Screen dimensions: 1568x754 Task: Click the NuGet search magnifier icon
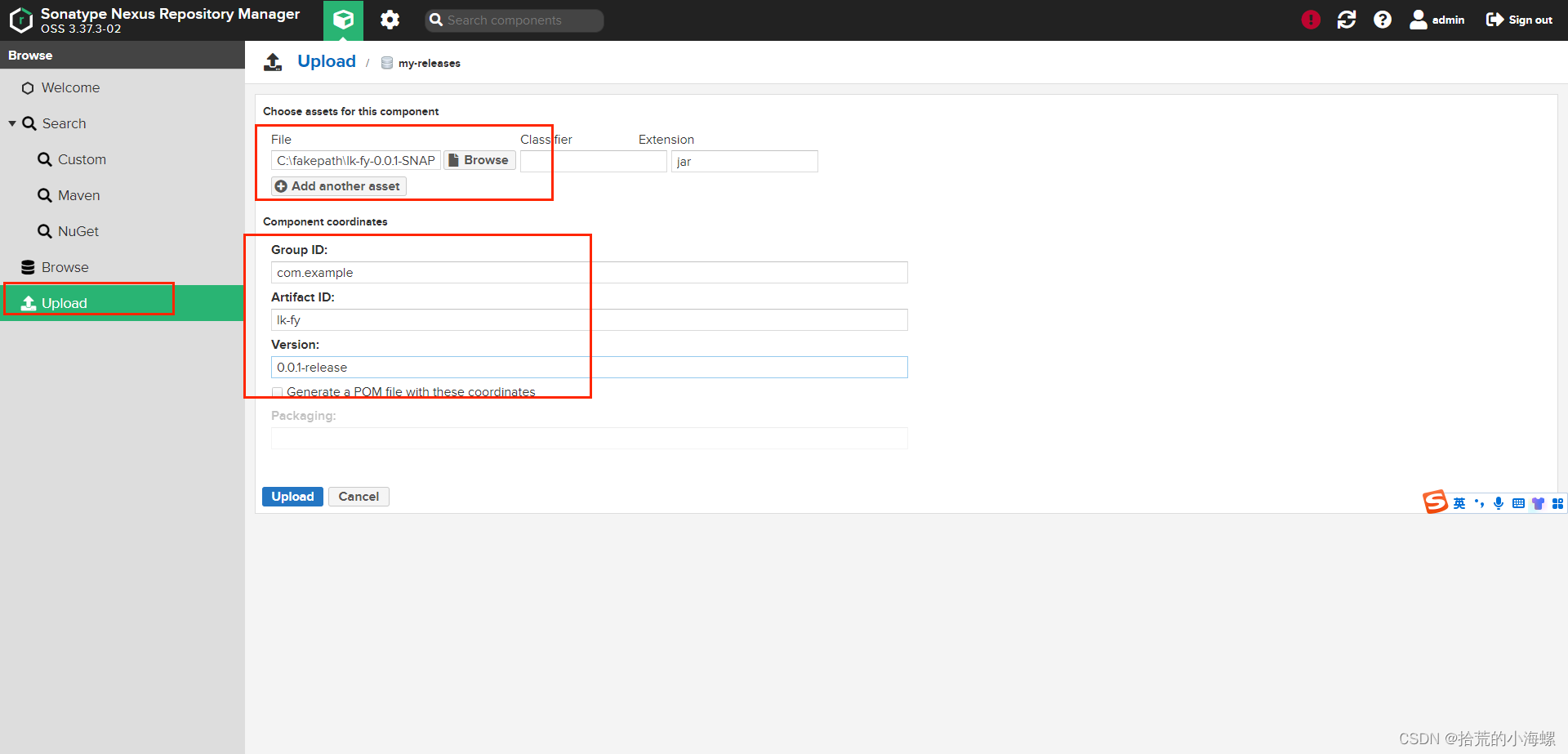45,231
